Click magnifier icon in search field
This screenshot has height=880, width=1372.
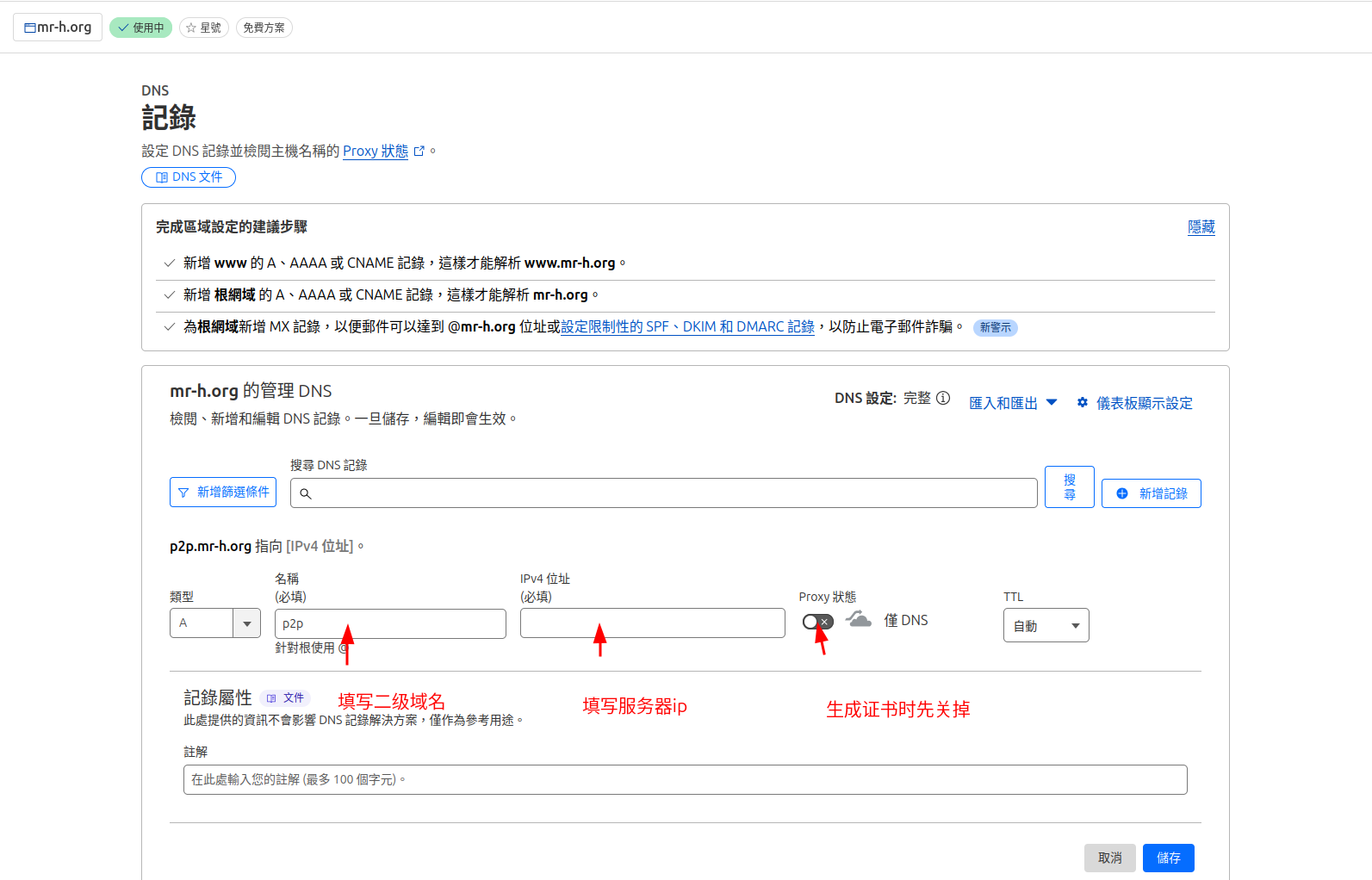coord(306,493)
